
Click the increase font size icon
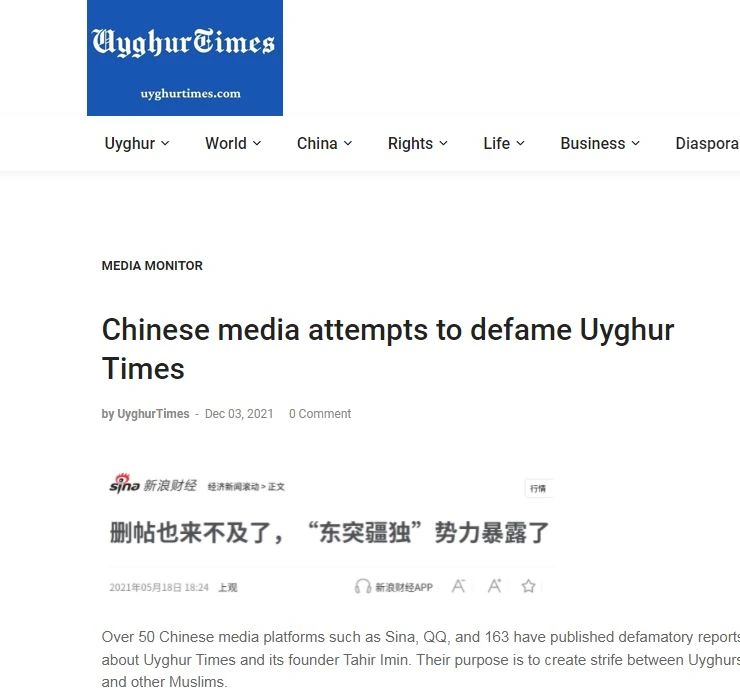click(x=494, y=586)
